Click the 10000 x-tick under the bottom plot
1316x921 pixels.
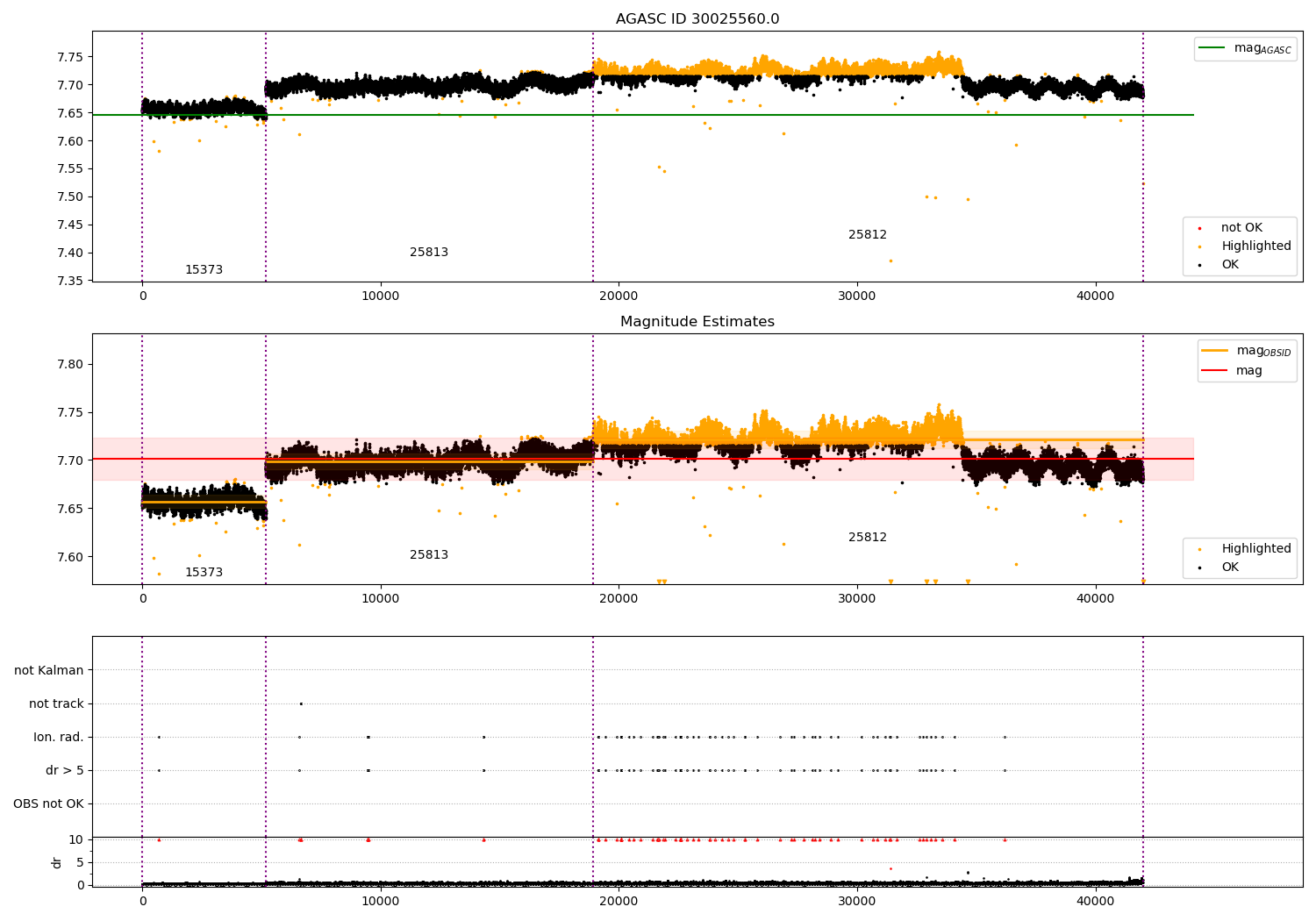click(381, 902)
